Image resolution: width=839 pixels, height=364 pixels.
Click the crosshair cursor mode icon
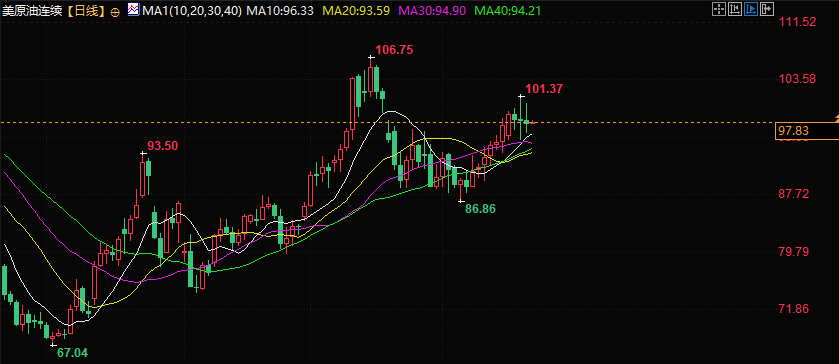pos(719,9)
